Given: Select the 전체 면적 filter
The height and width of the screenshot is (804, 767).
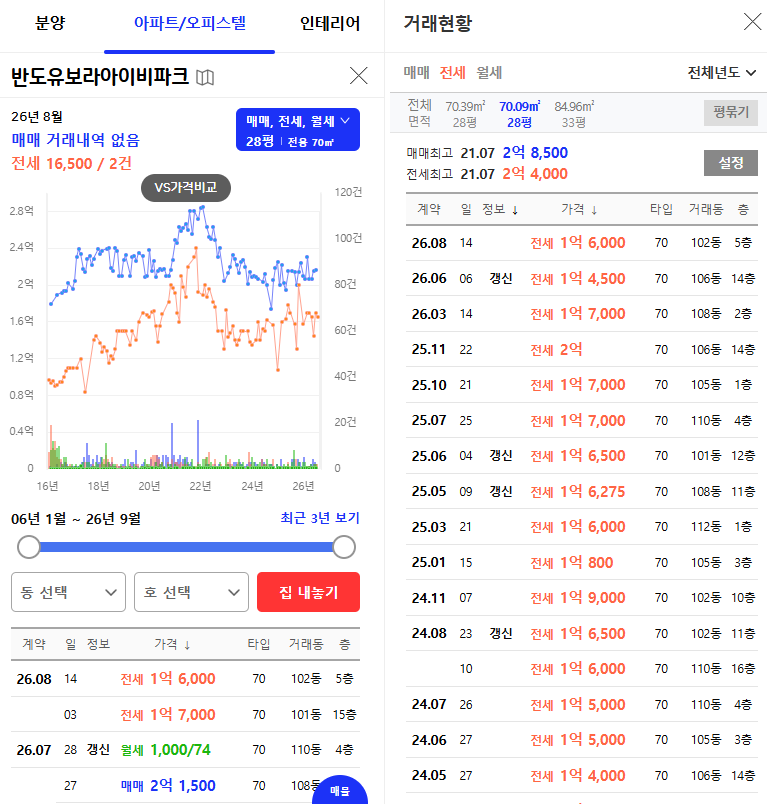Looking at the screenshot, I should (419, 113).
